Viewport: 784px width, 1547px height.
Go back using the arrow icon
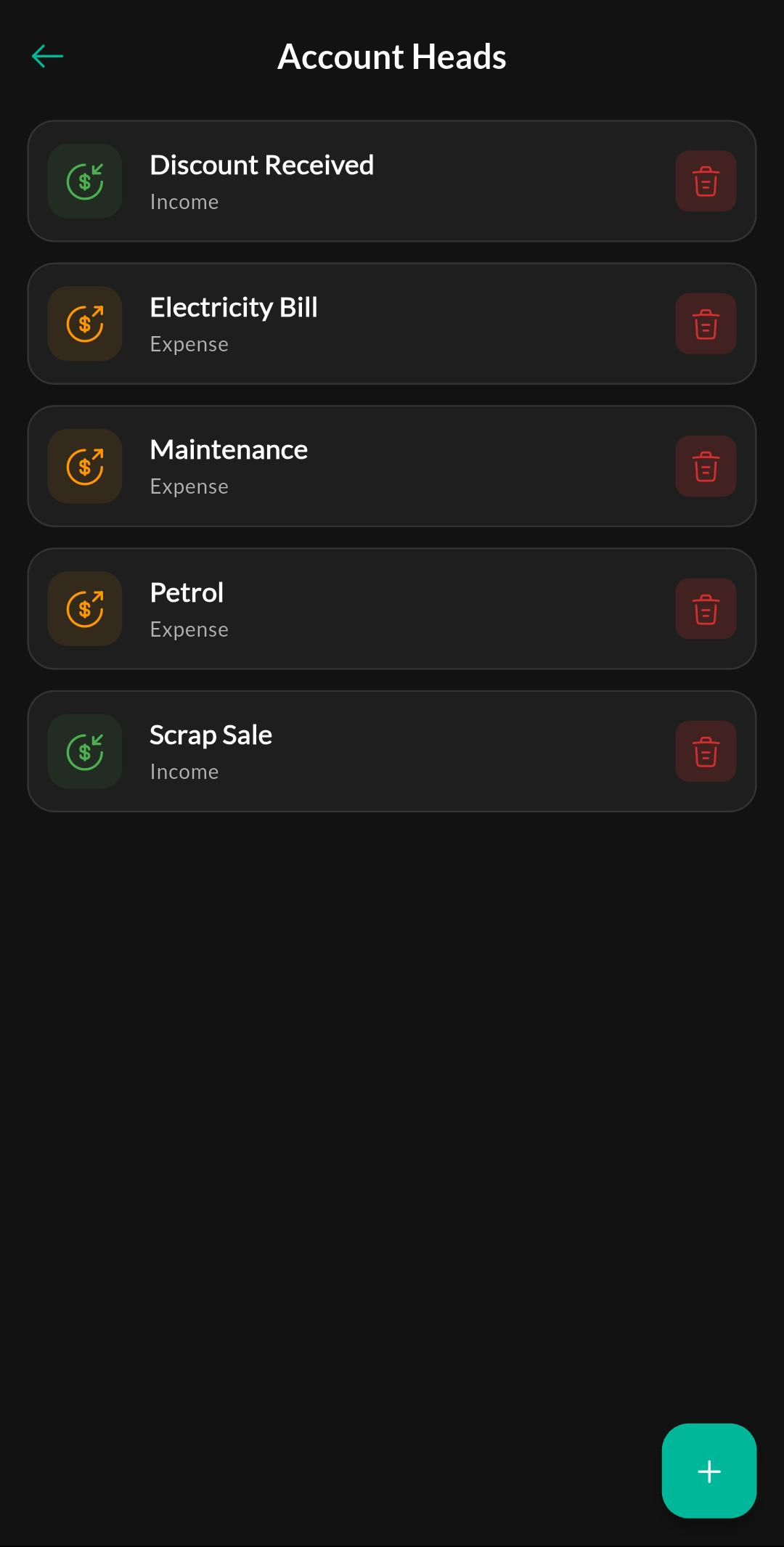coord(48,56)
